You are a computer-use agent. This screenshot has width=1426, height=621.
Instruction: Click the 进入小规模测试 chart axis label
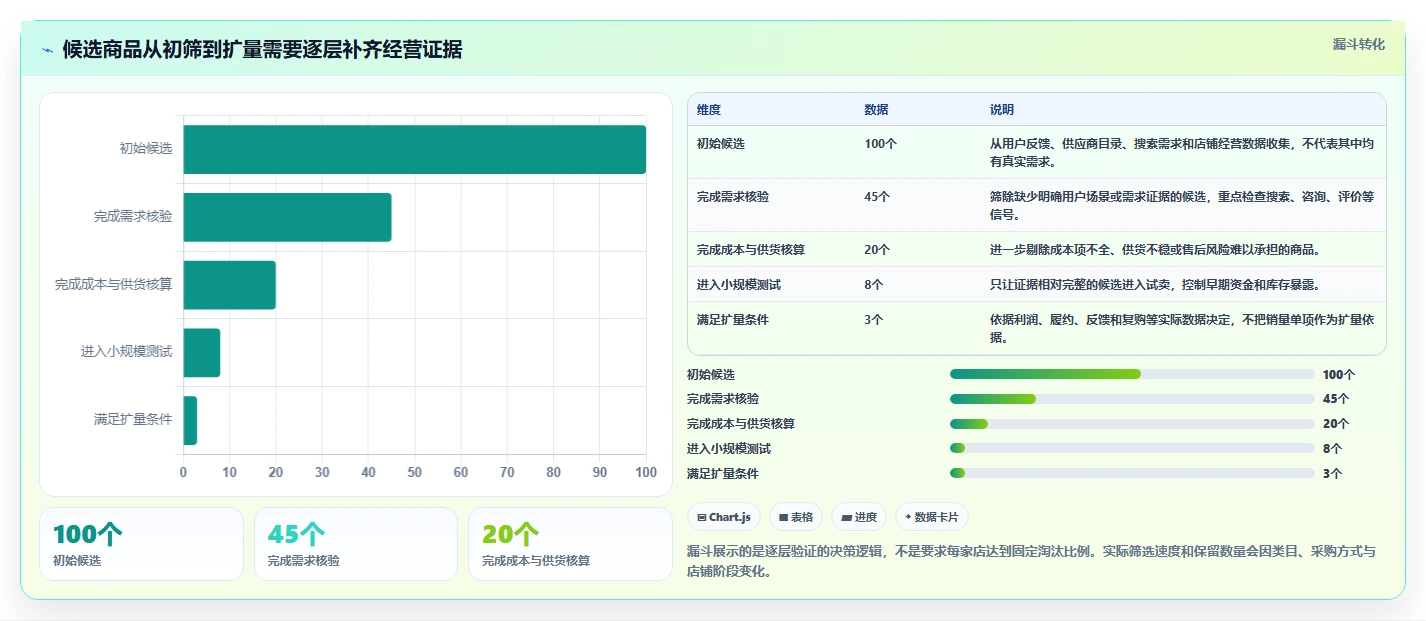(x=127, y=352)
